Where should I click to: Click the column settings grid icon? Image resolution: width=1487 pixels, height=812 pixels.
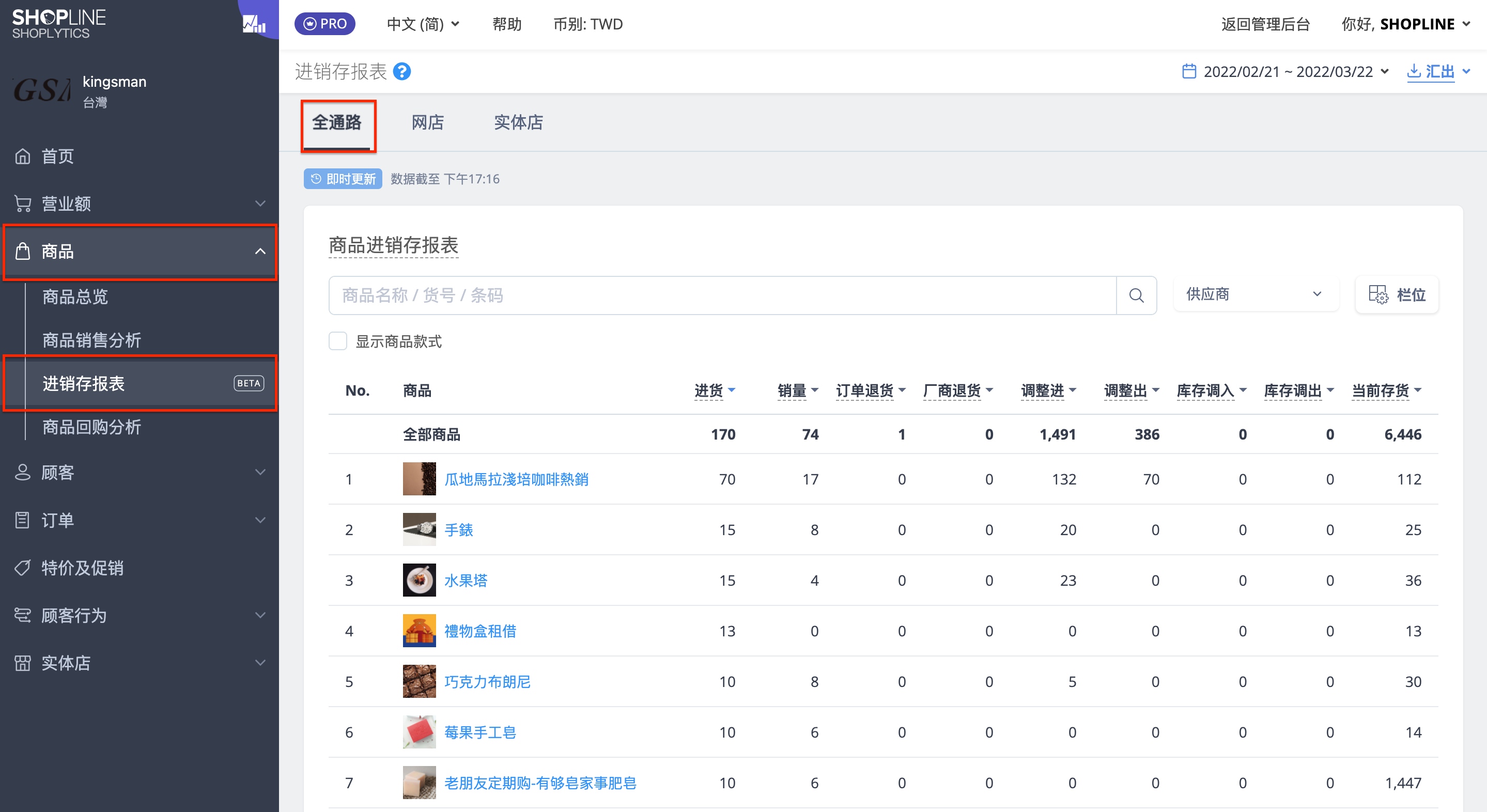pos(1378,294)
